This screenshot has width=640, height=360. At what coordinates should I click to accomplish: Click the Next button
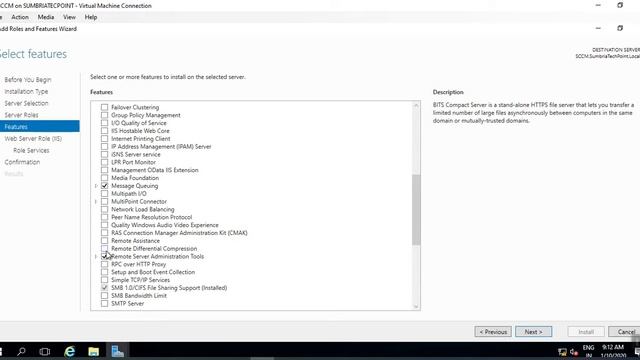point(533,332)
